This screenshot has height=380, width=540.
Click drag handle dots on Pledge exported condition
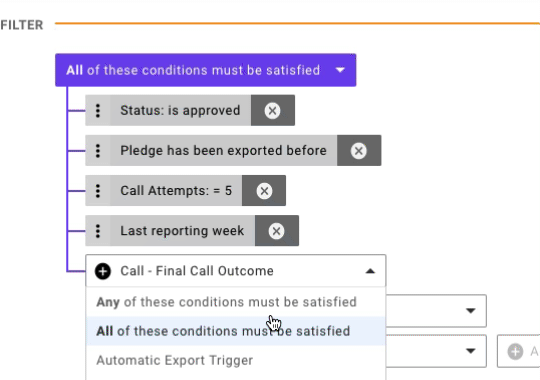pos(98,151)
